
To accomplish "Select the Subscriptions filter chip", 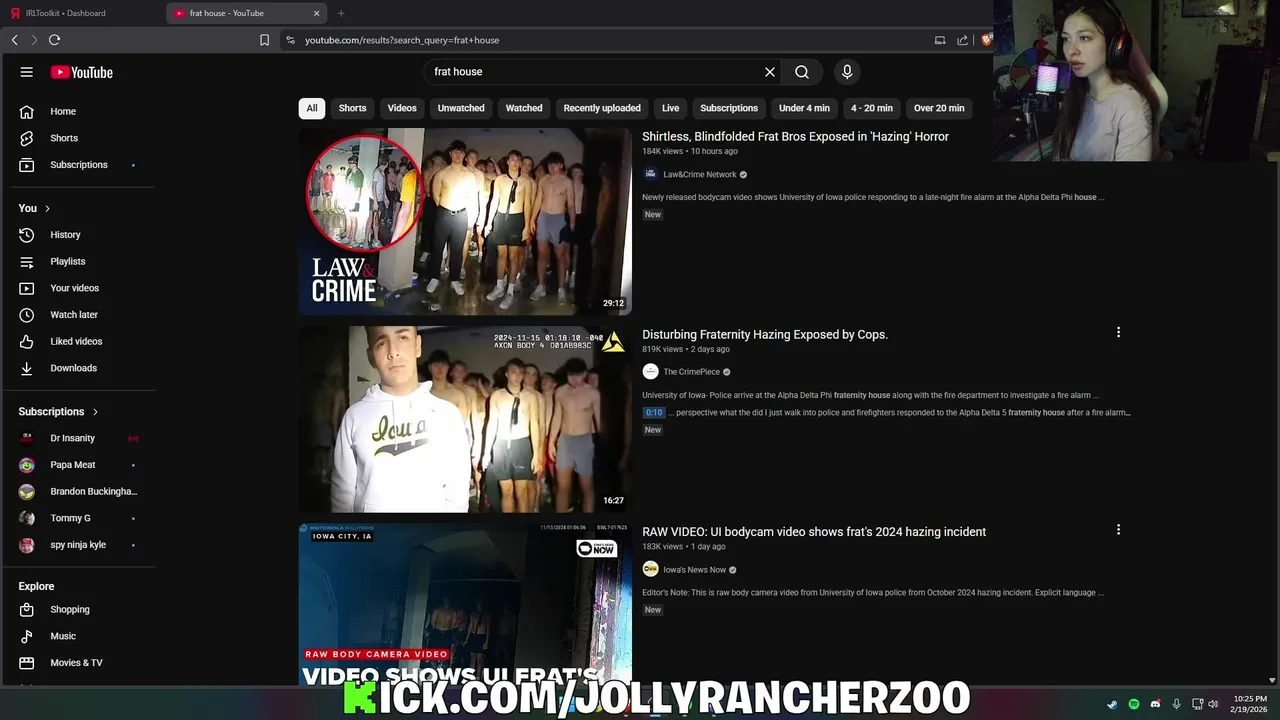I will point(729,108).
